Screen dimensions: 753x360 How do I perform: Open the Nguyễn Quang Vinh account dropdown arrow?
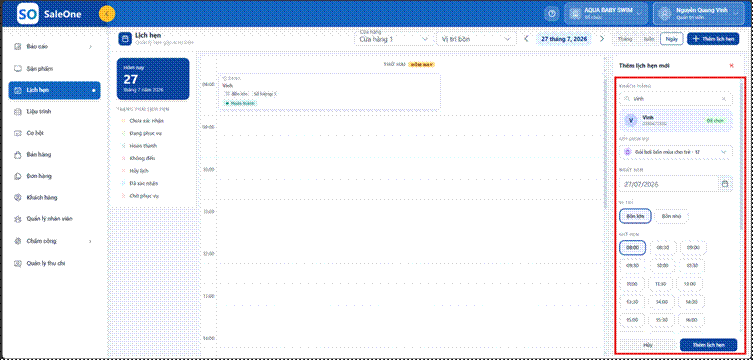[x=736, y=14]
